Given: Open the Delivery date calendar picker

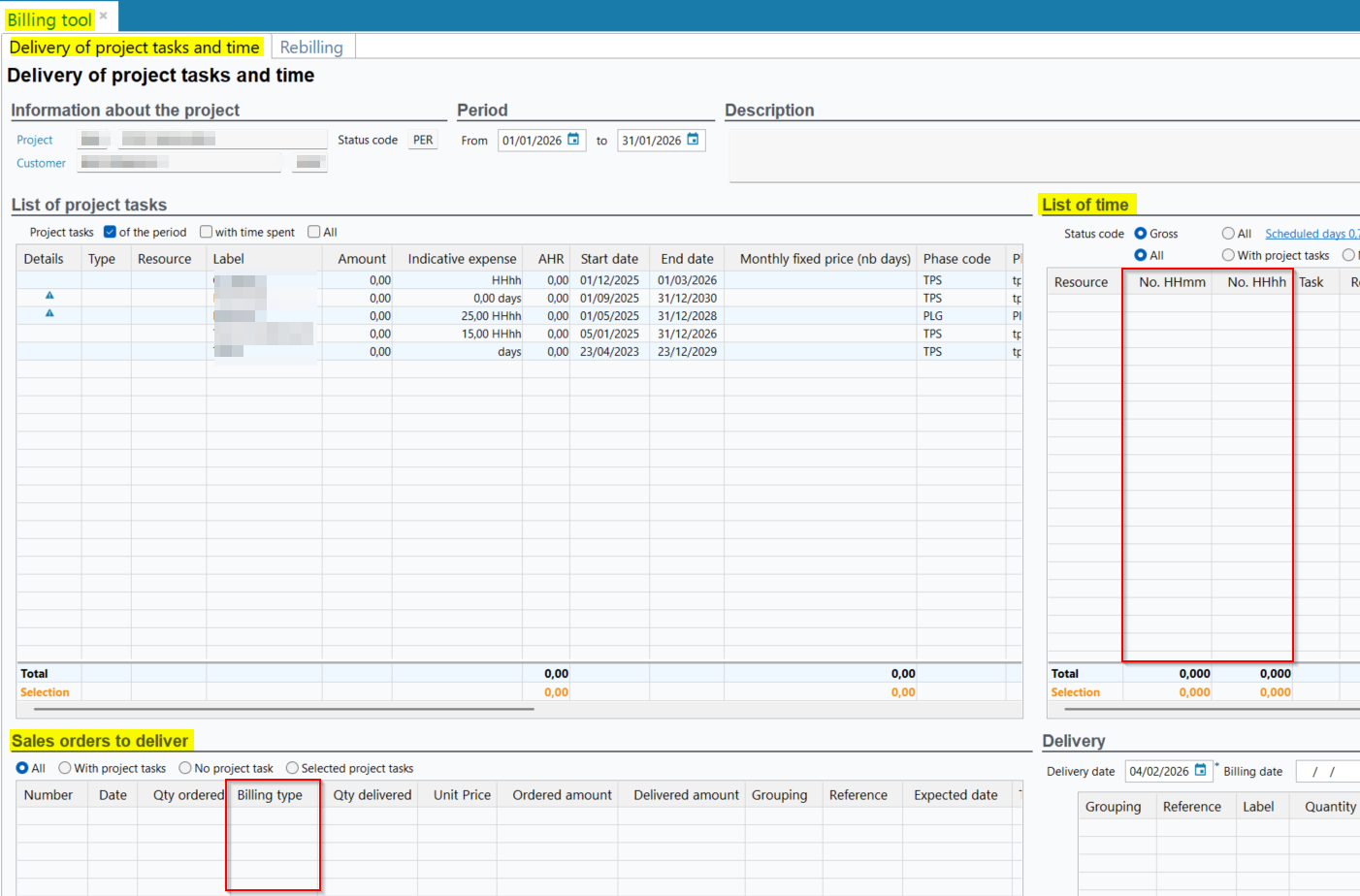Looking at the screenshot, I should (x=1200, y=770).
